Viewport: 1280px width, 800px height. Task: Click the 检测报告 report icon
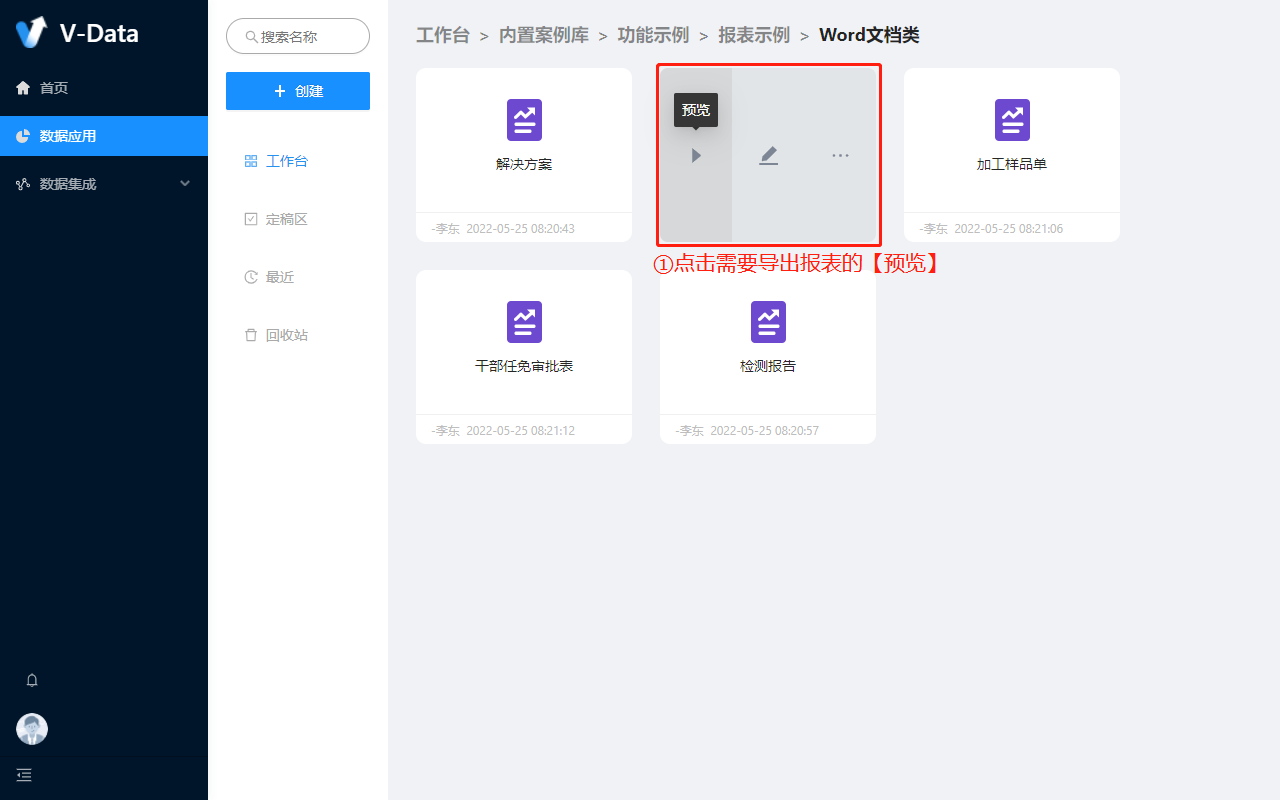[x=768, y=322]
